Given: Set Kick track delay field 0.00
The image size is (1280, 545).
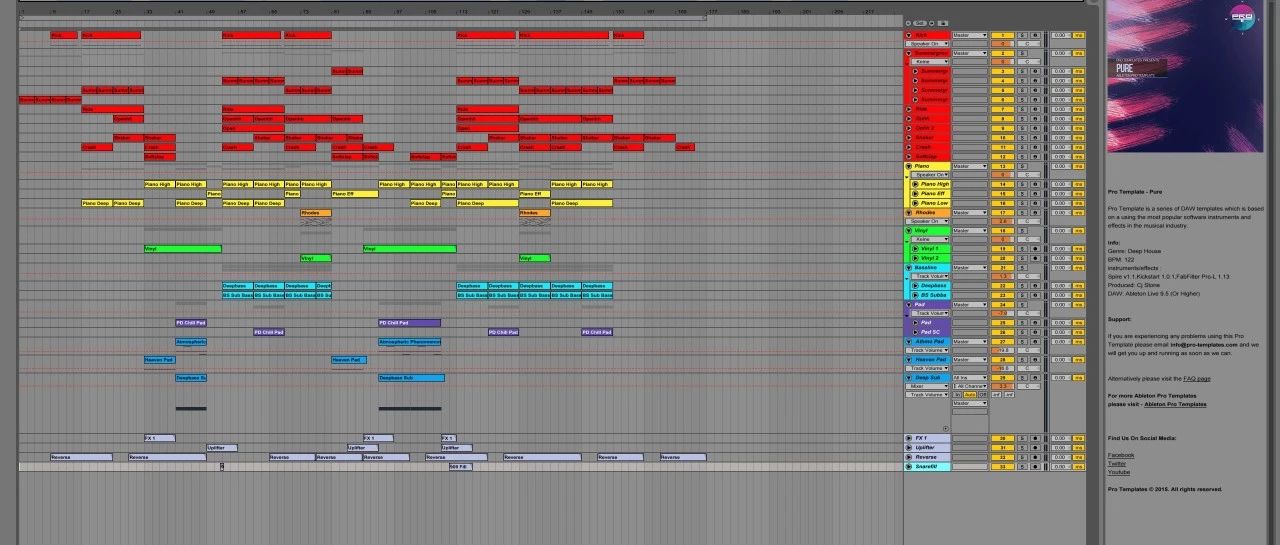Looking at the screenshot, I should pyautogui.click(x=1061, y=35).
